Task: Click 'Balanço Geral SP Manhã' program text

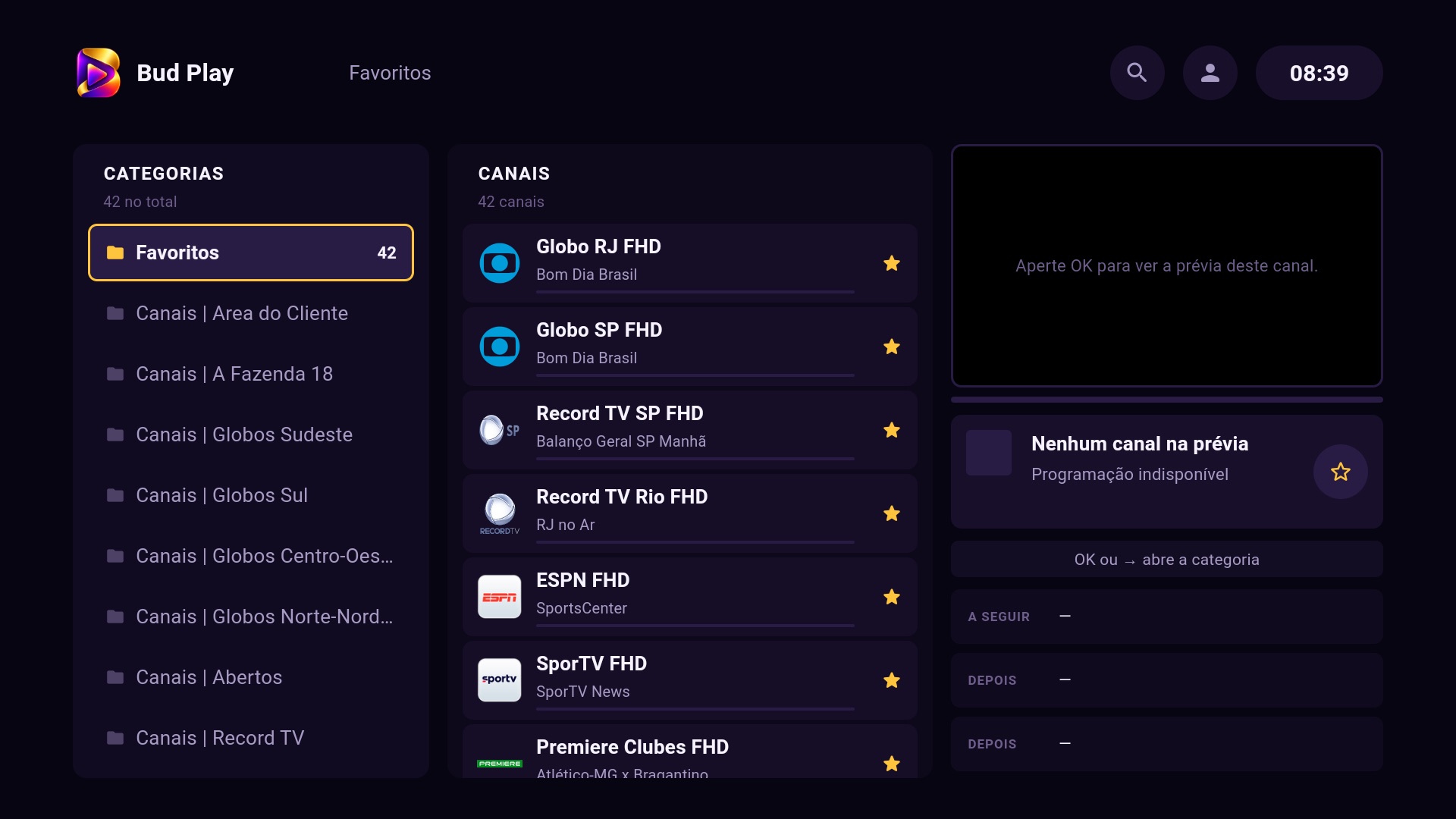Action: pyautogui.click(x=621, y=441)
